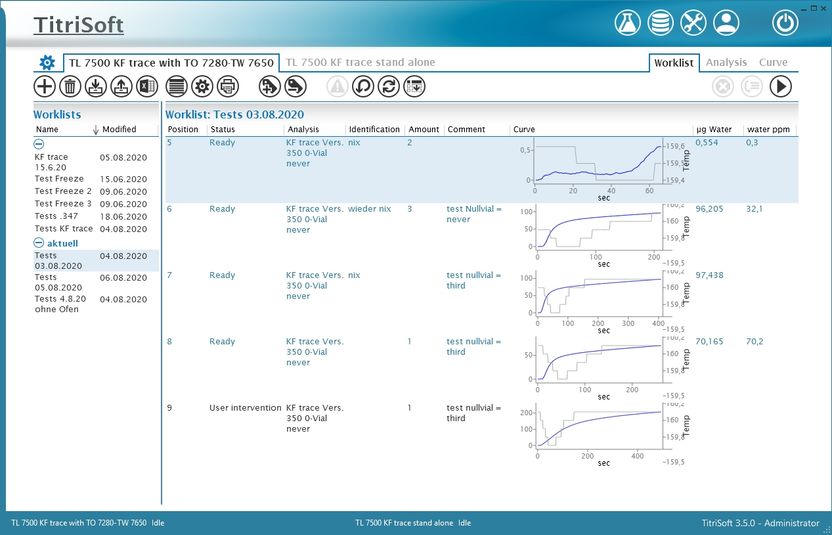Click the 'wieder nix' identification cell
The width and height of the screenshot is (832, 535).
click(369, 209)
